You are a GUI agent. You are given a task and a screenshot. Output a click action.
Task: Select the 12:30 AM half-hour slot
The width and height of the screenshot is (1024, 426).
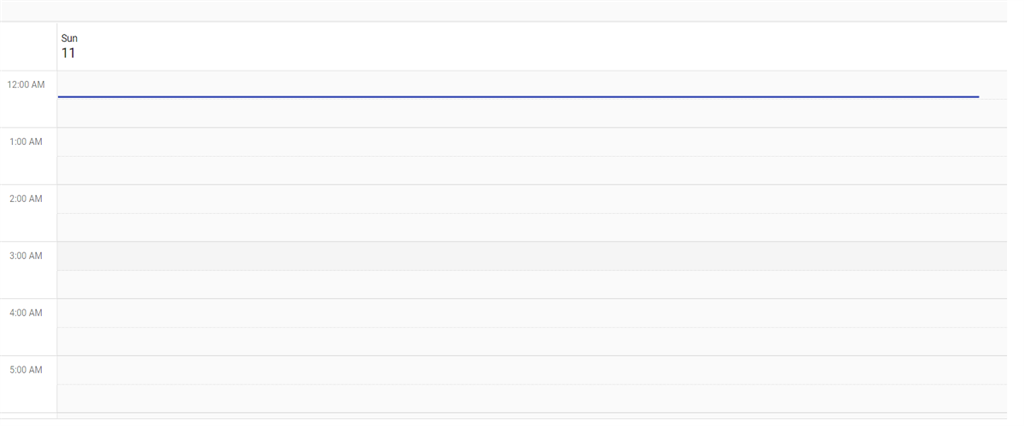coord(530,113)
